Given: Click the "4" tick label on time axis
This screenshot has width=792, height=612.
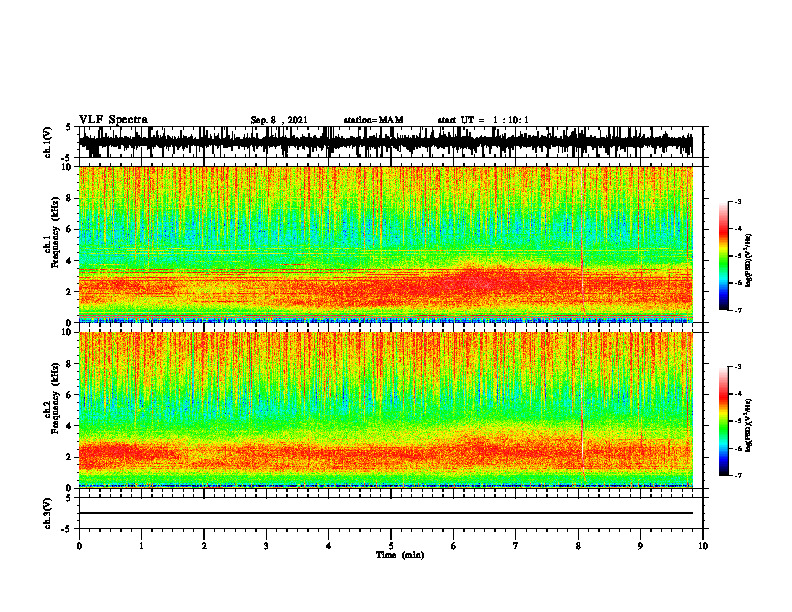Looking at the screenshot, I should [329, 546].
